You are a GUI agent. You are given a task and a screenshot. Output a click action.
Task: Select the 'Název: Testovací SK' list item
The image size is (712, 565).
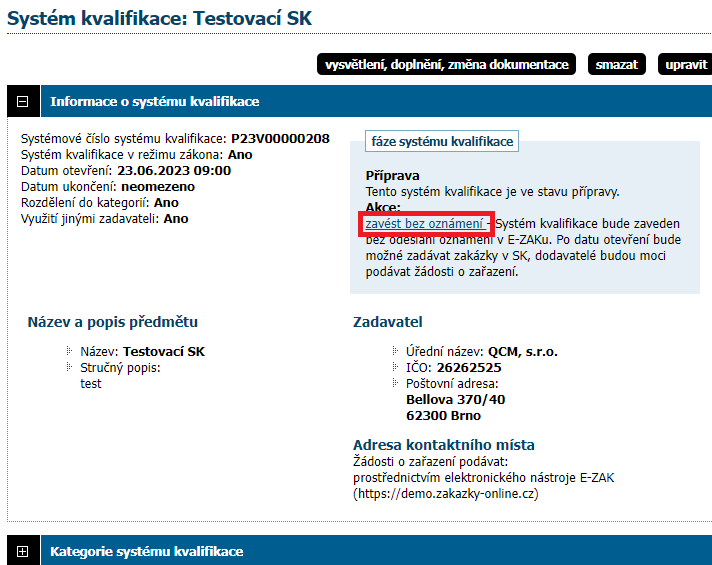click(142, 352)
